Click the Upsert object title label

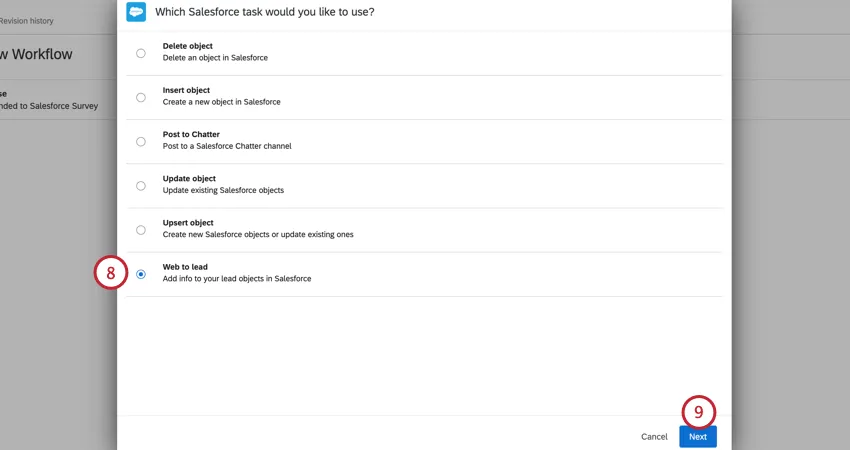pos(188,223)
